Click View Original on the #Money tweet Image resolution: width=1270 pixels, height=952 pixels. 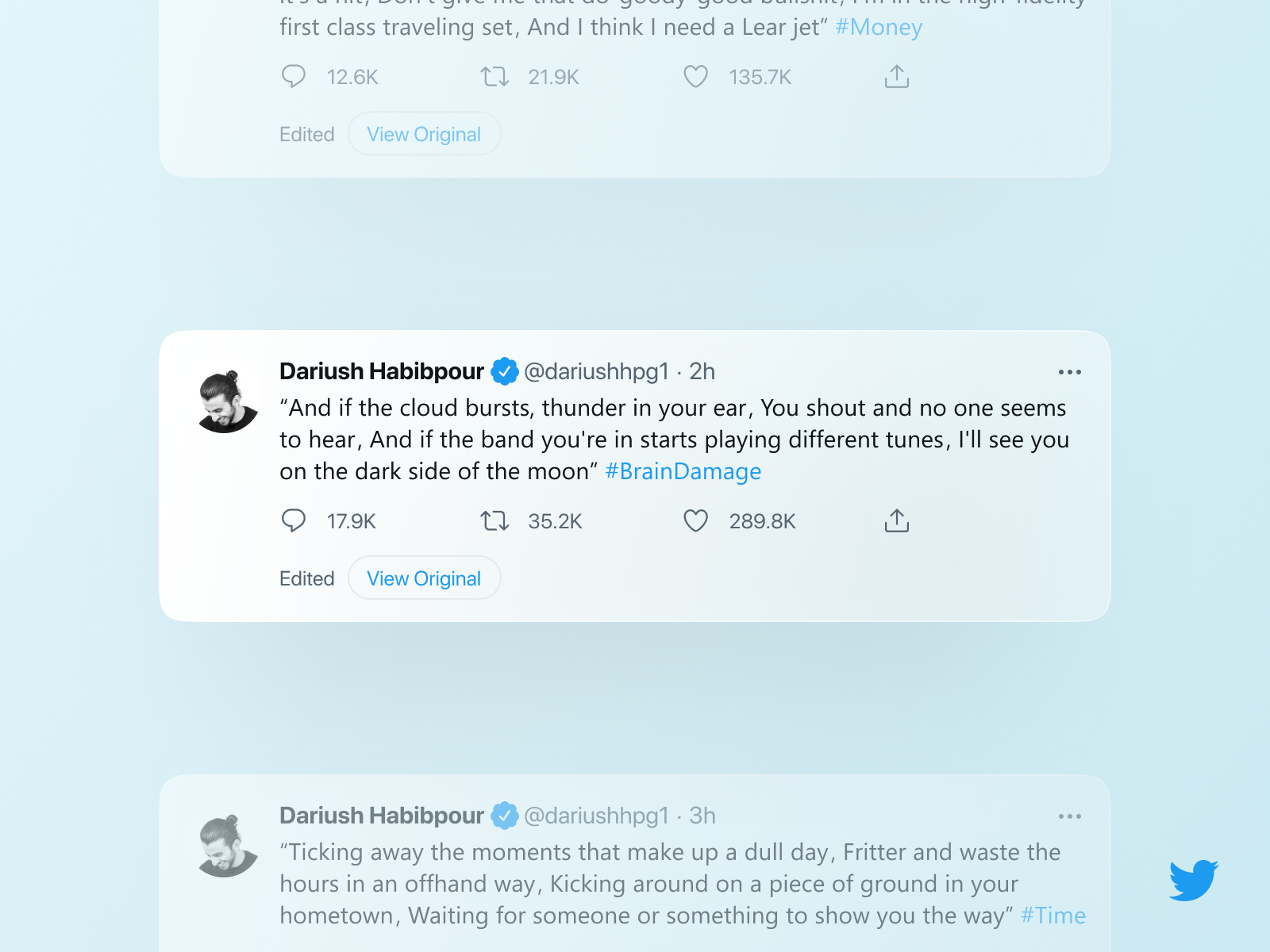[424, 133]
